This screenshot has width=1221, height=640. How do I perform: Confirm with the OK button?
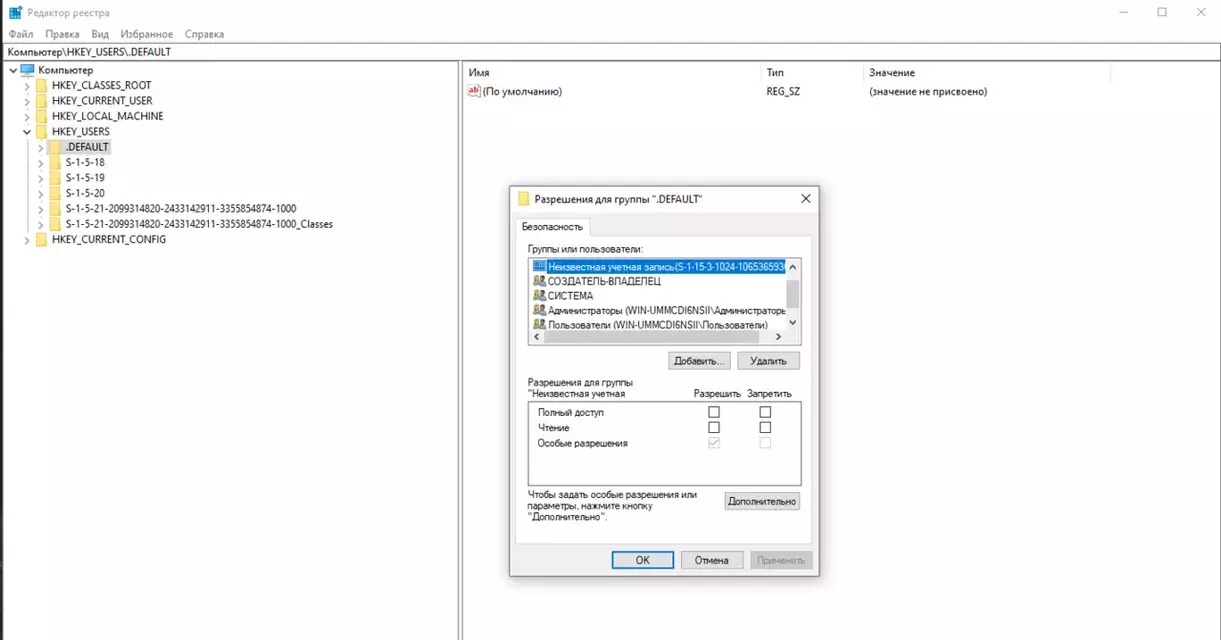pos(643,560)
